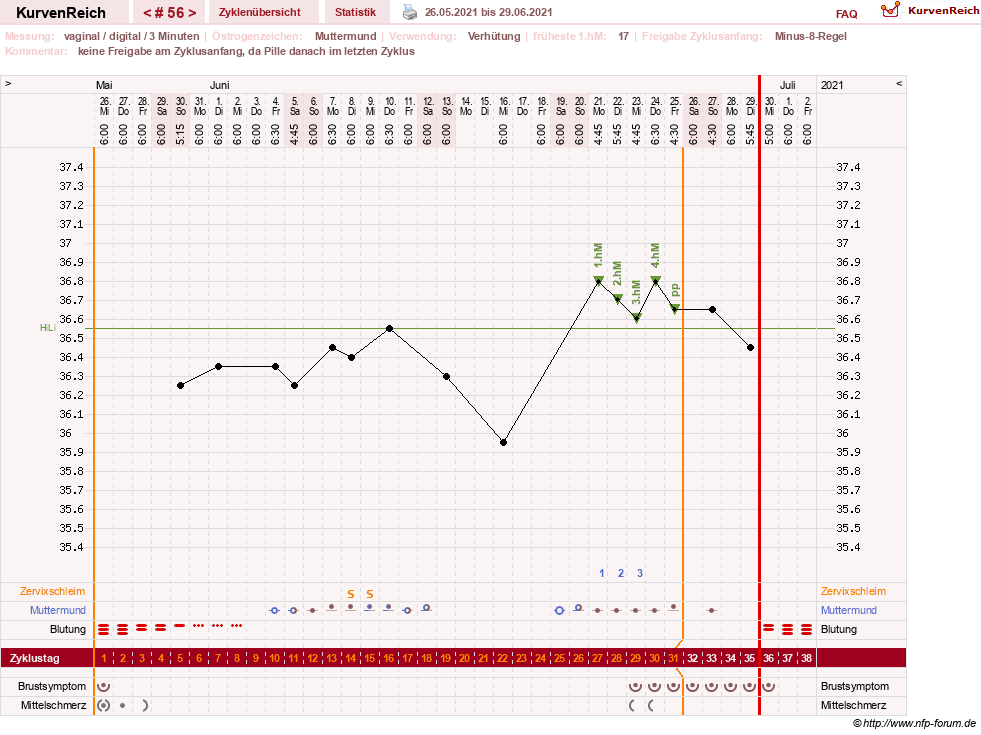Click higher-measurement count number 3

[639, 573]
